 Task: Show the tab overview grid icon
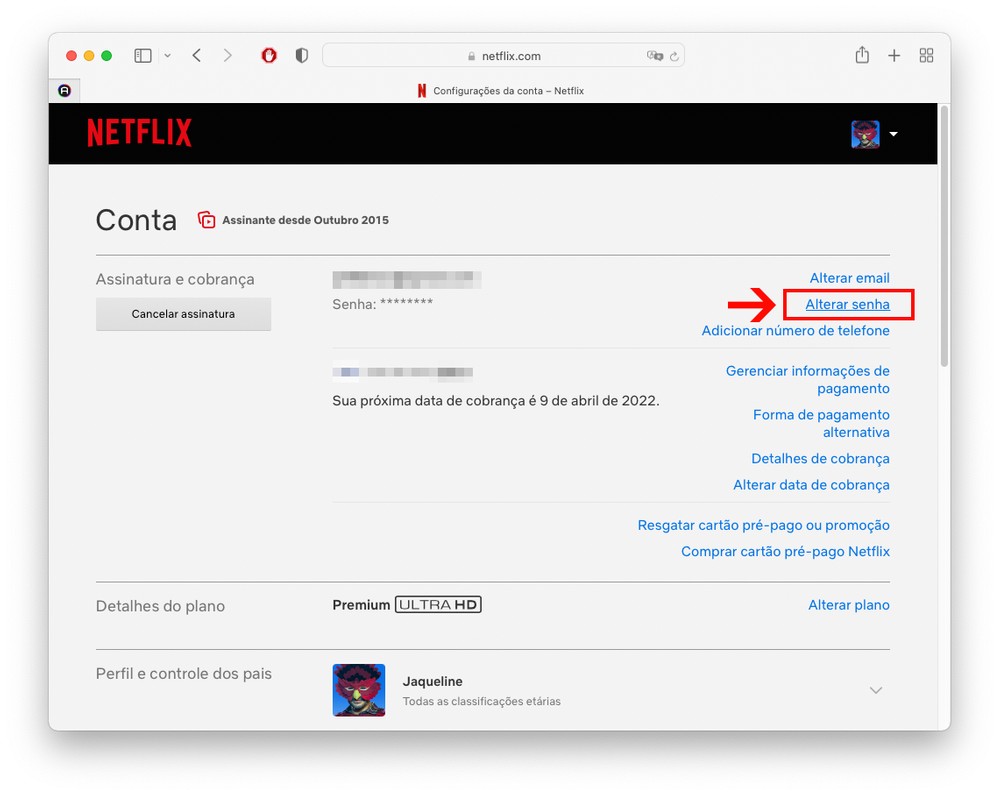click(x=926, y=56)
